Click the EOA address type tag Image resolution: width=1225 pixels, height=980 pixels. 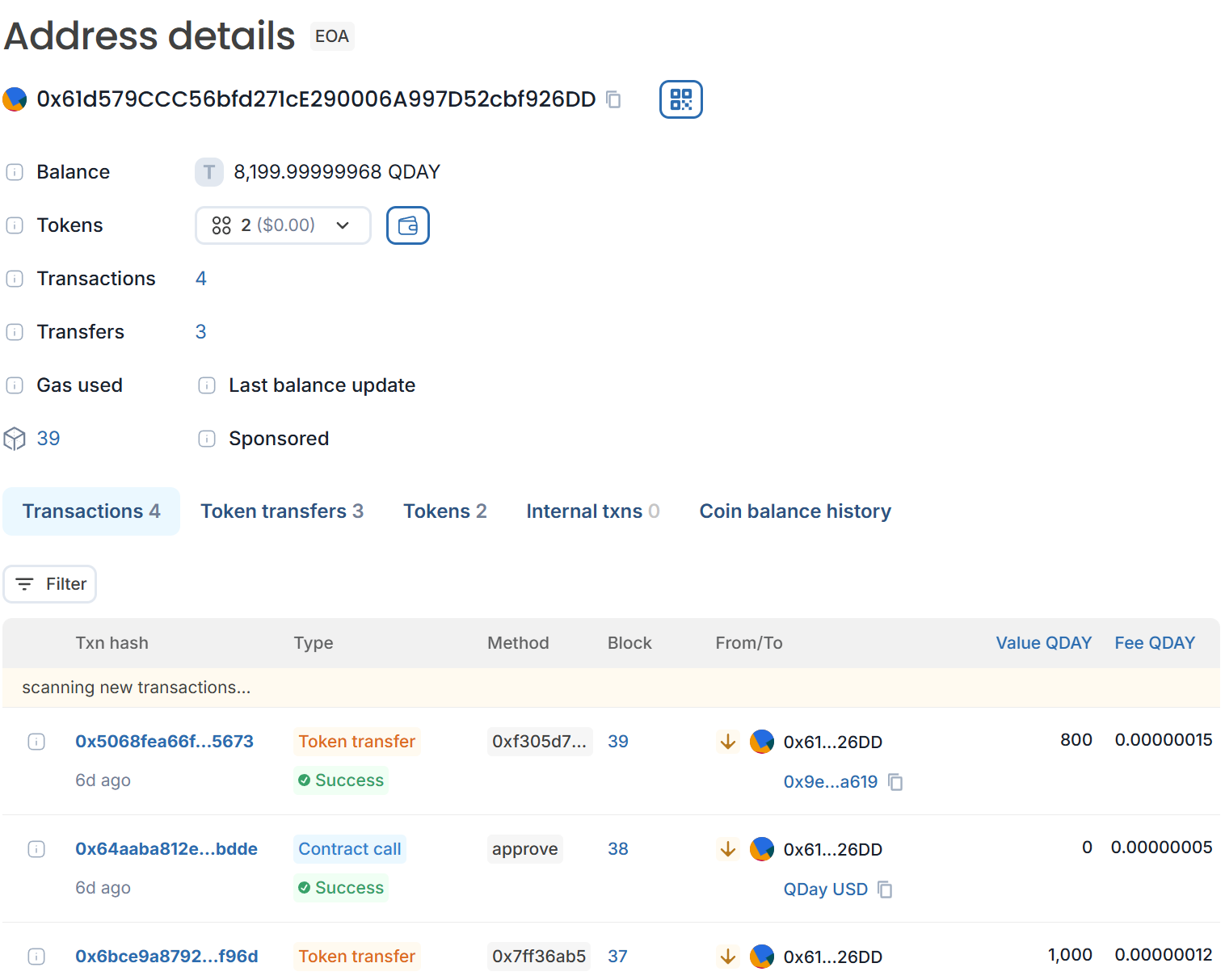[x=332, y=36]
